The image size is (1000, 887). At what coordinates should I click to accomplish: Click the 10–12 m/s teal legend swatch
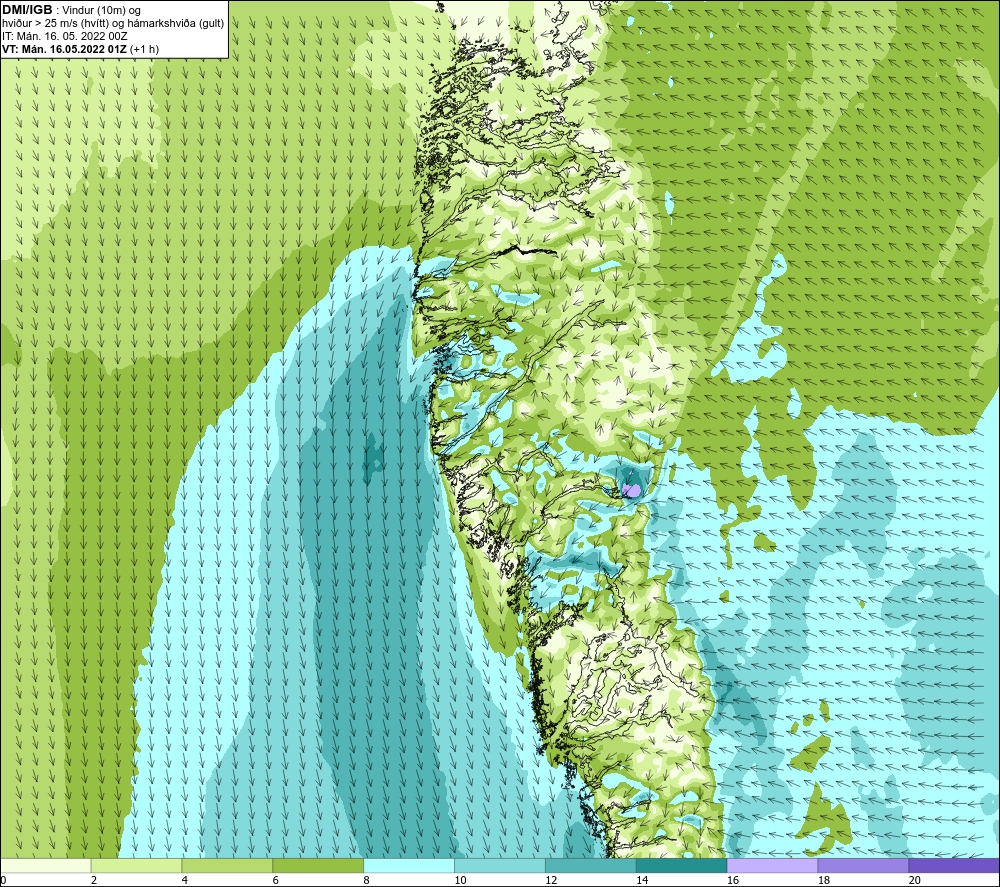[x=500, y=866]
